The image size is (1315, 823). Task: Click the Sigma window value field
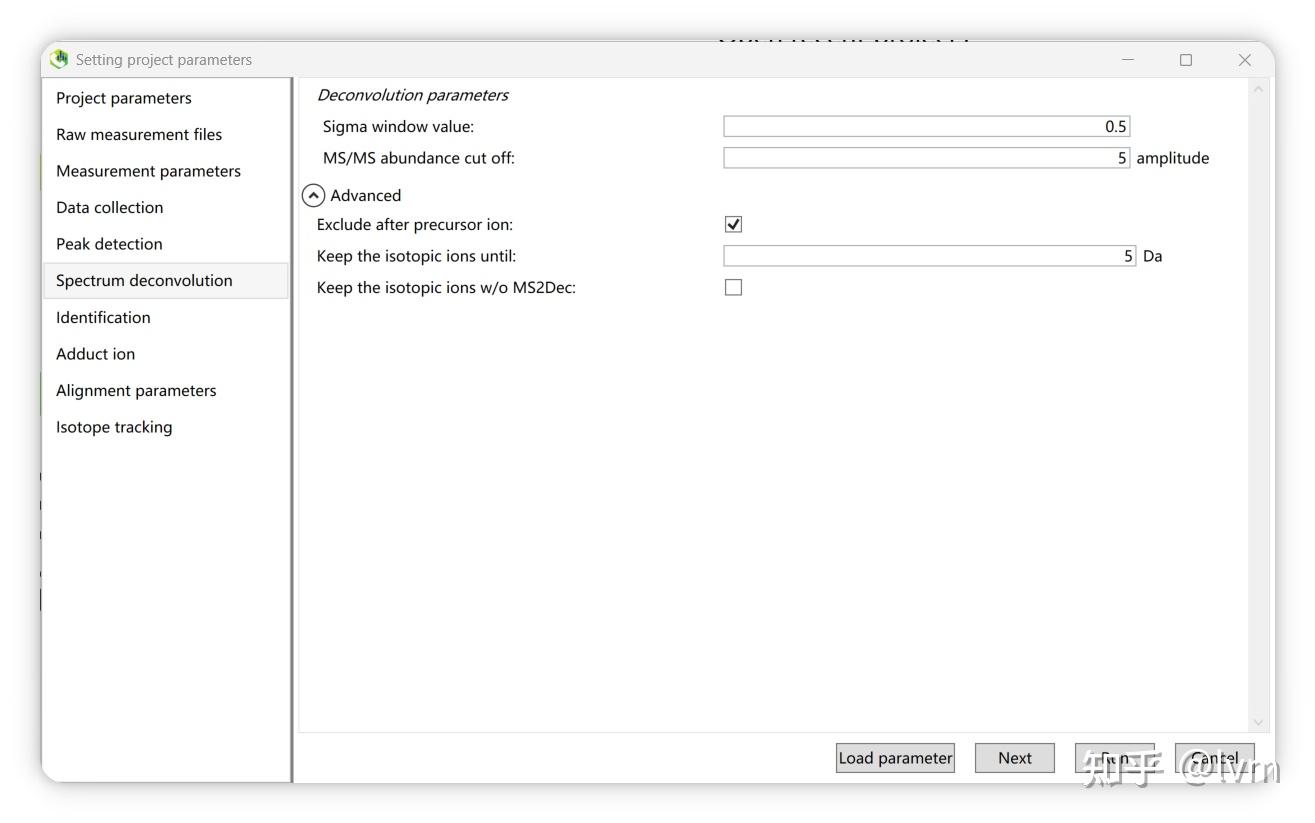pyautogui.click(x=926, y=127)
